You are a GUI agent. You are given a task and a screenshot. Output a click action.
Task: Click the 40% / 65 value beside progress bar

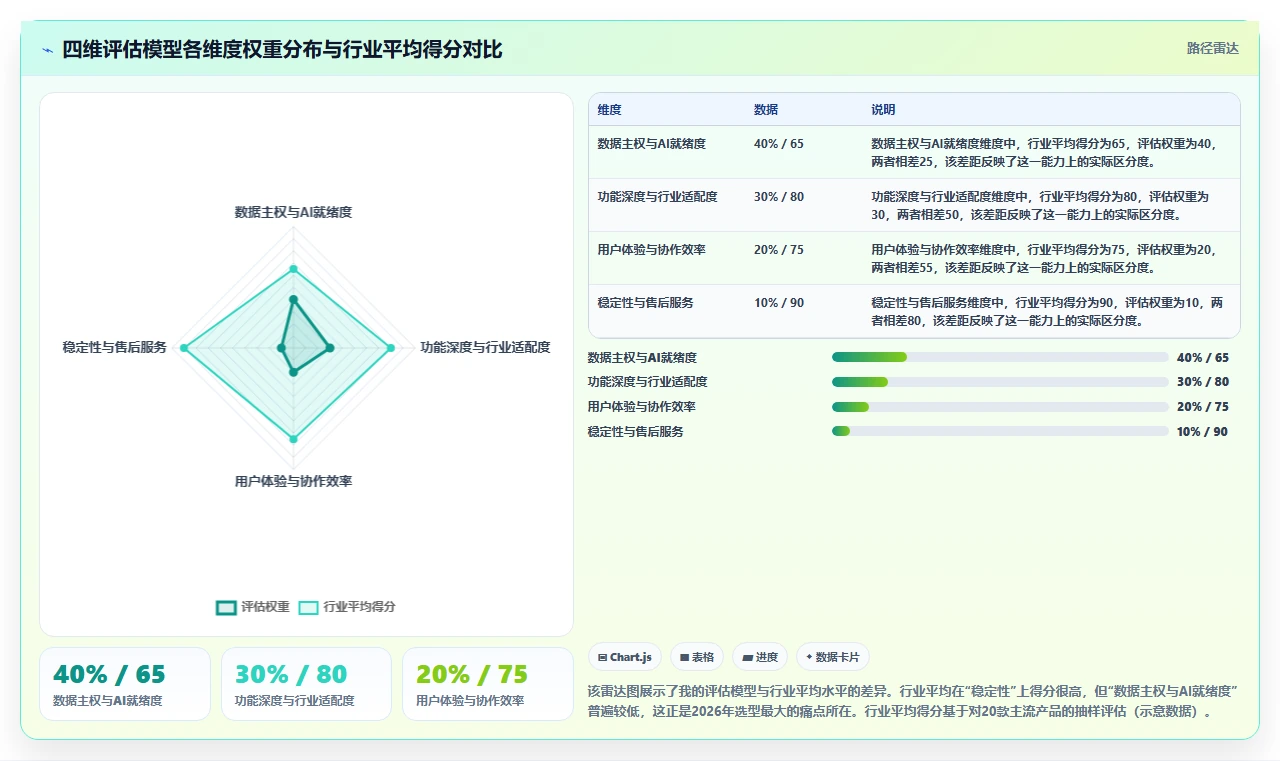click(x=1203, y=357)
